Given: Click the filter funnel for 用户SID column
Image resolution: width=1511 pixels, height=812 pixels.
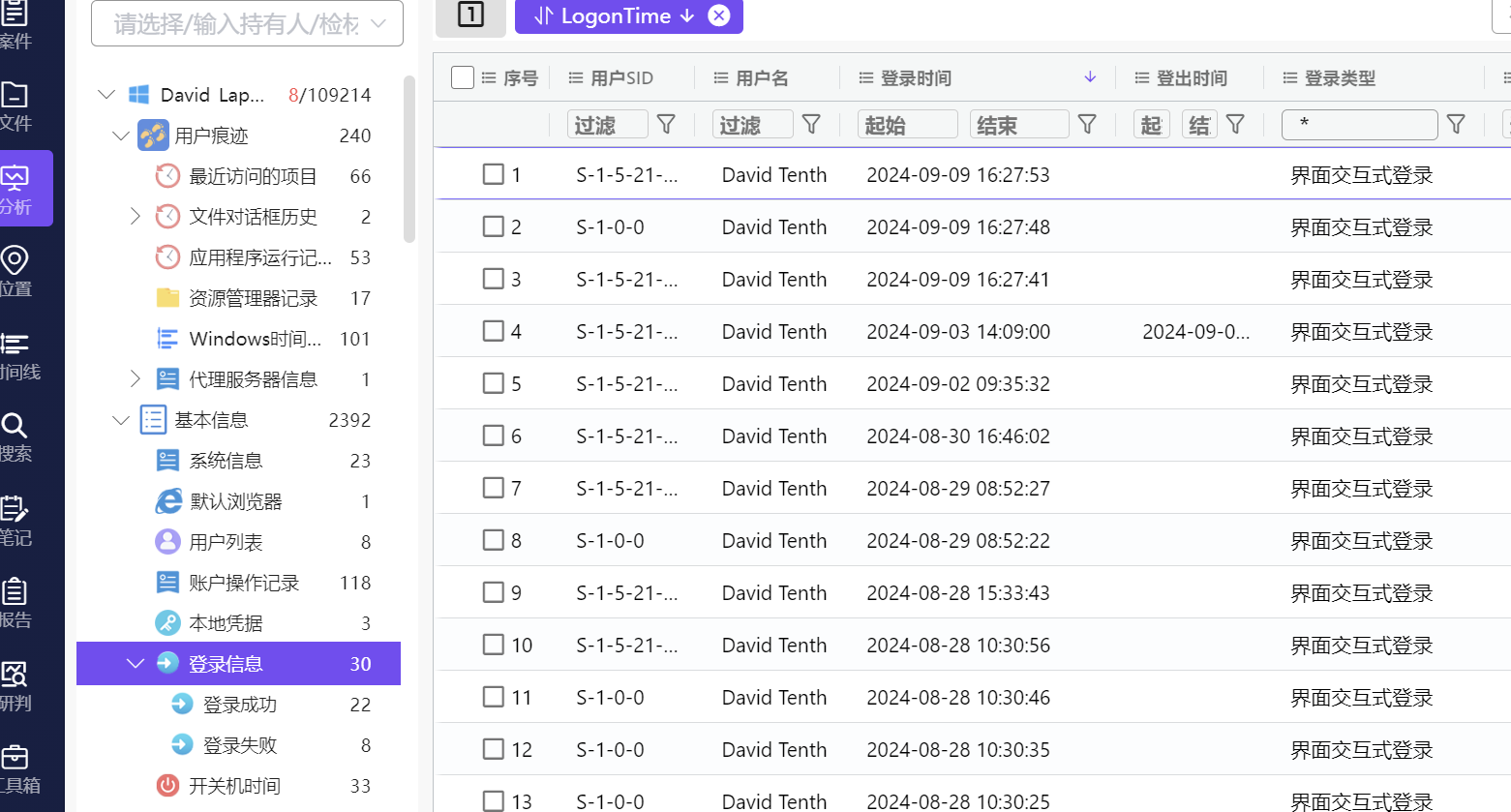Looking at the screenshot, I should (666, 124).
